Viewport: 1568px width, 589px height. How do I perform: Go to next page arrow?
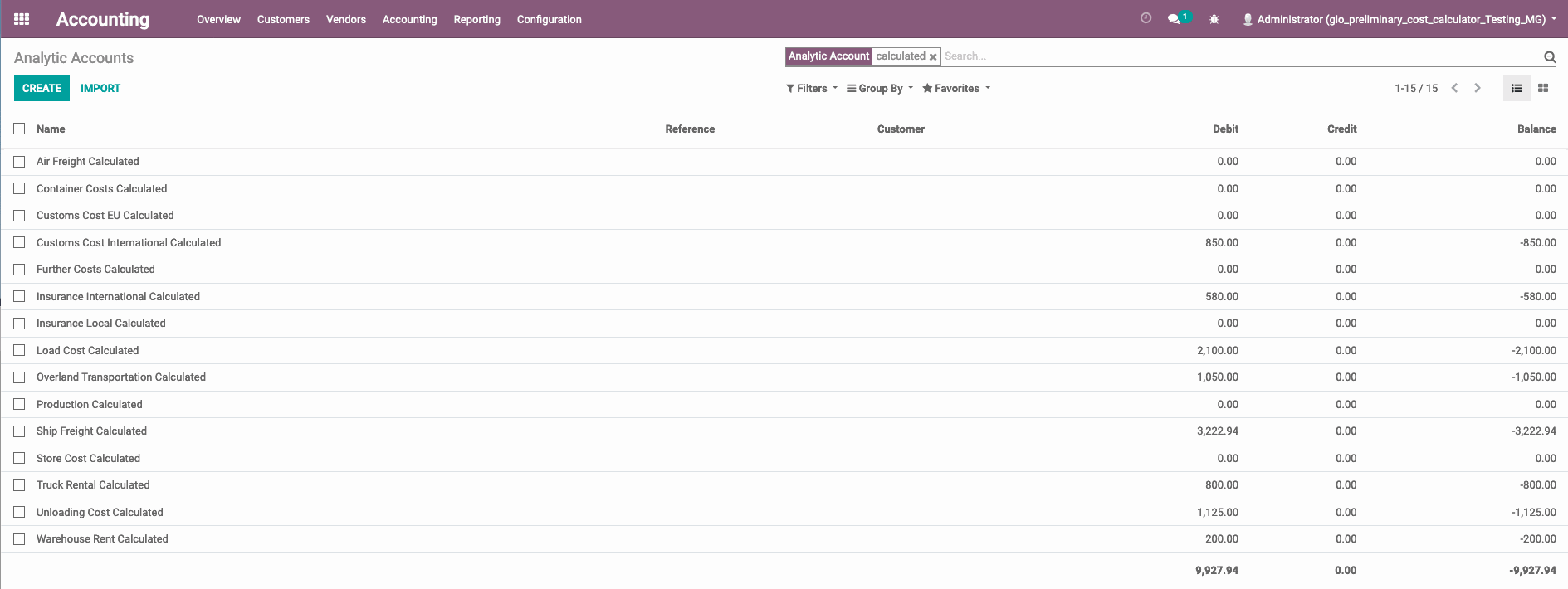tap(1478, 88)
